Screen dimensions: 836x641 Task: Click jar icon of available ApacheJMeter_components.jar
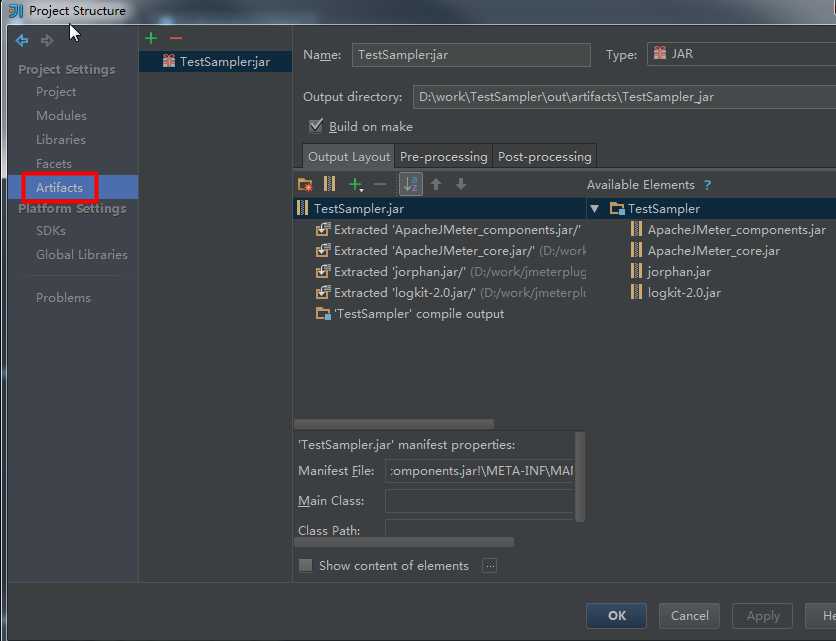[x=636, y=229]
